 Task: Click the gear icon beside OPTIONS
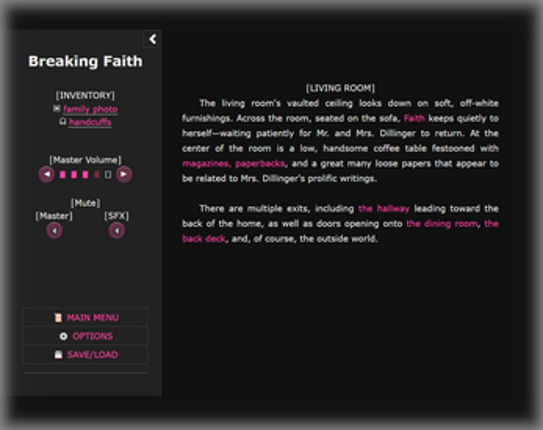(63, 336)
